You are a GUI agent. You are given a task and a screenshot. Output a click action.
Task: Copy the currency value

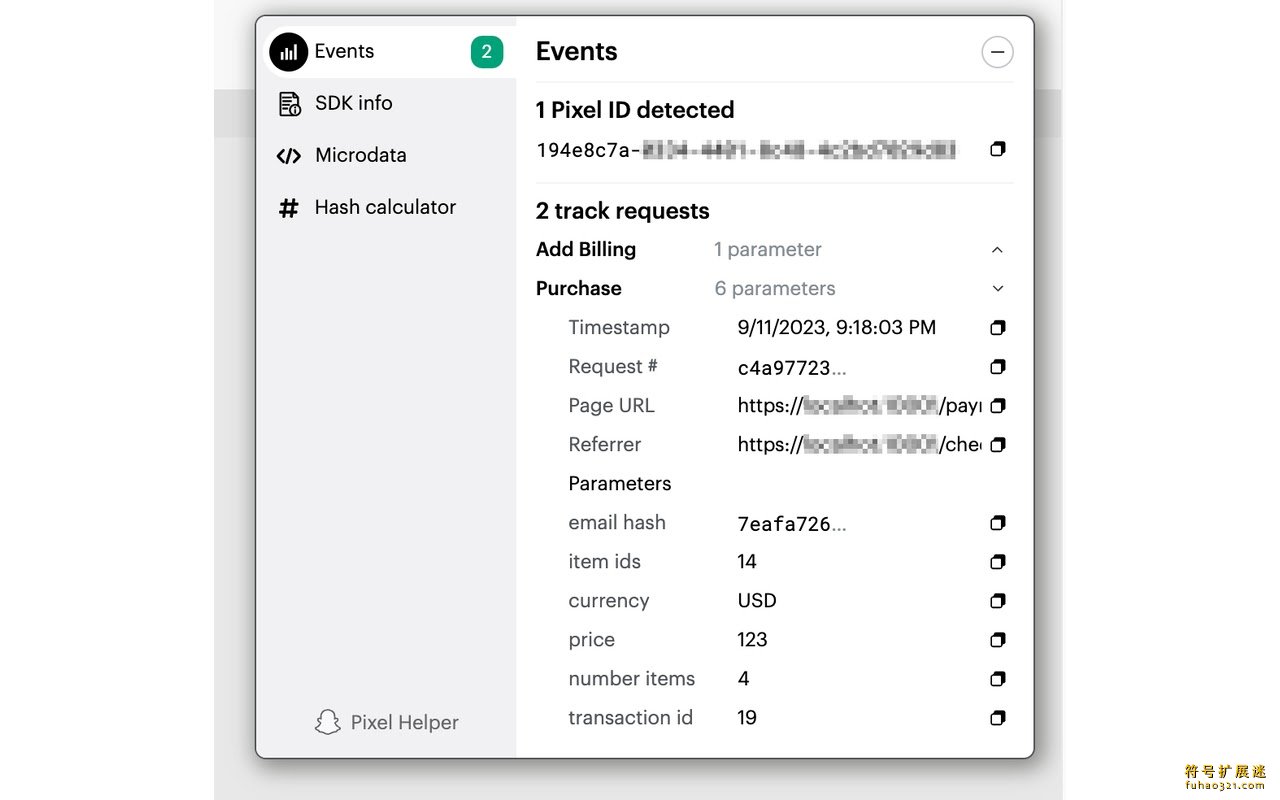point(997,601)
